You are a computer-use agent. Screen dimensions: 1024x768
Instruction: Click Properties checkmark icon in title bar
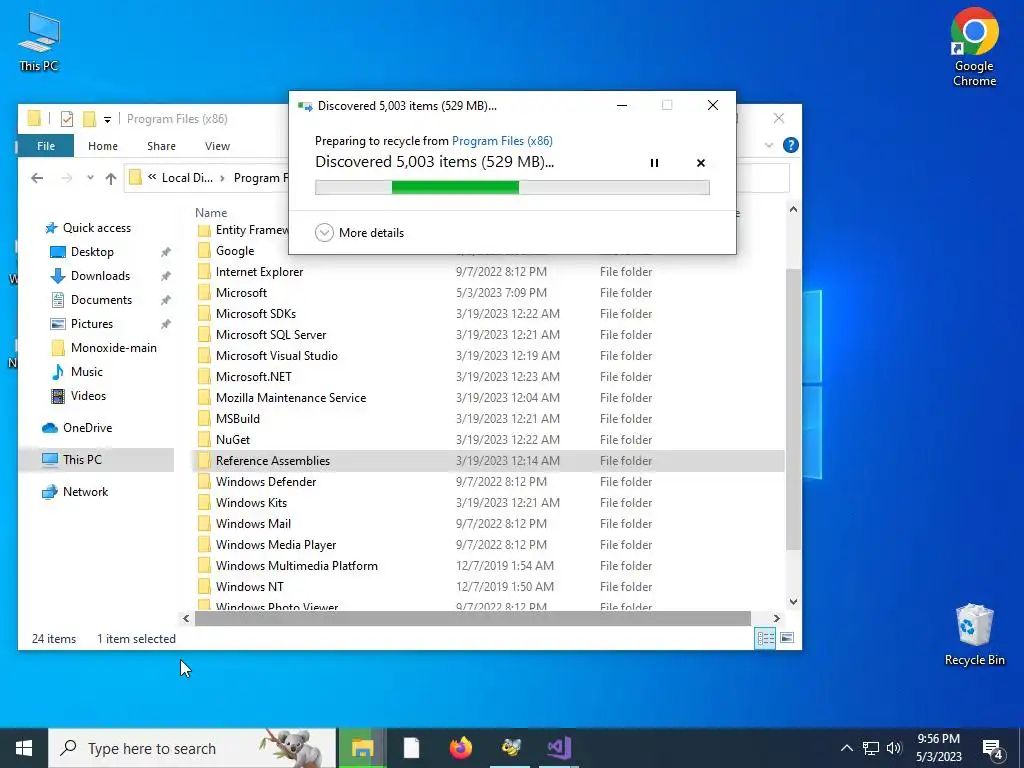coord(67,119)
